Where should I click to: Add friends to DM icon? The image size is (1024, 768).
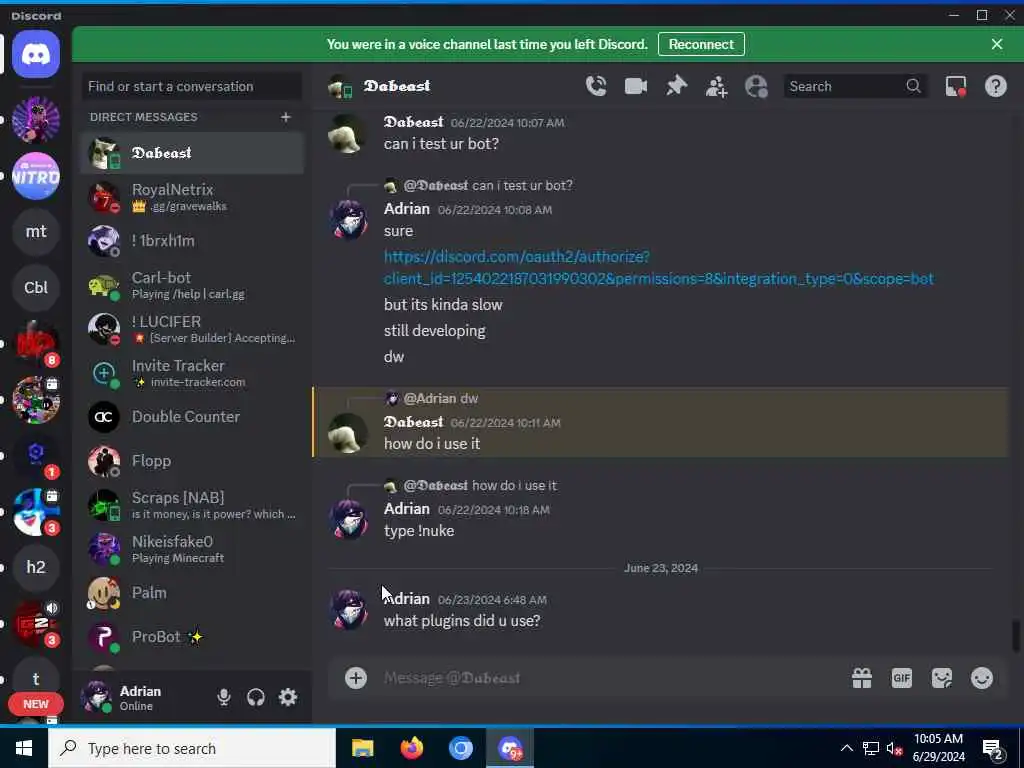point(716,86)
